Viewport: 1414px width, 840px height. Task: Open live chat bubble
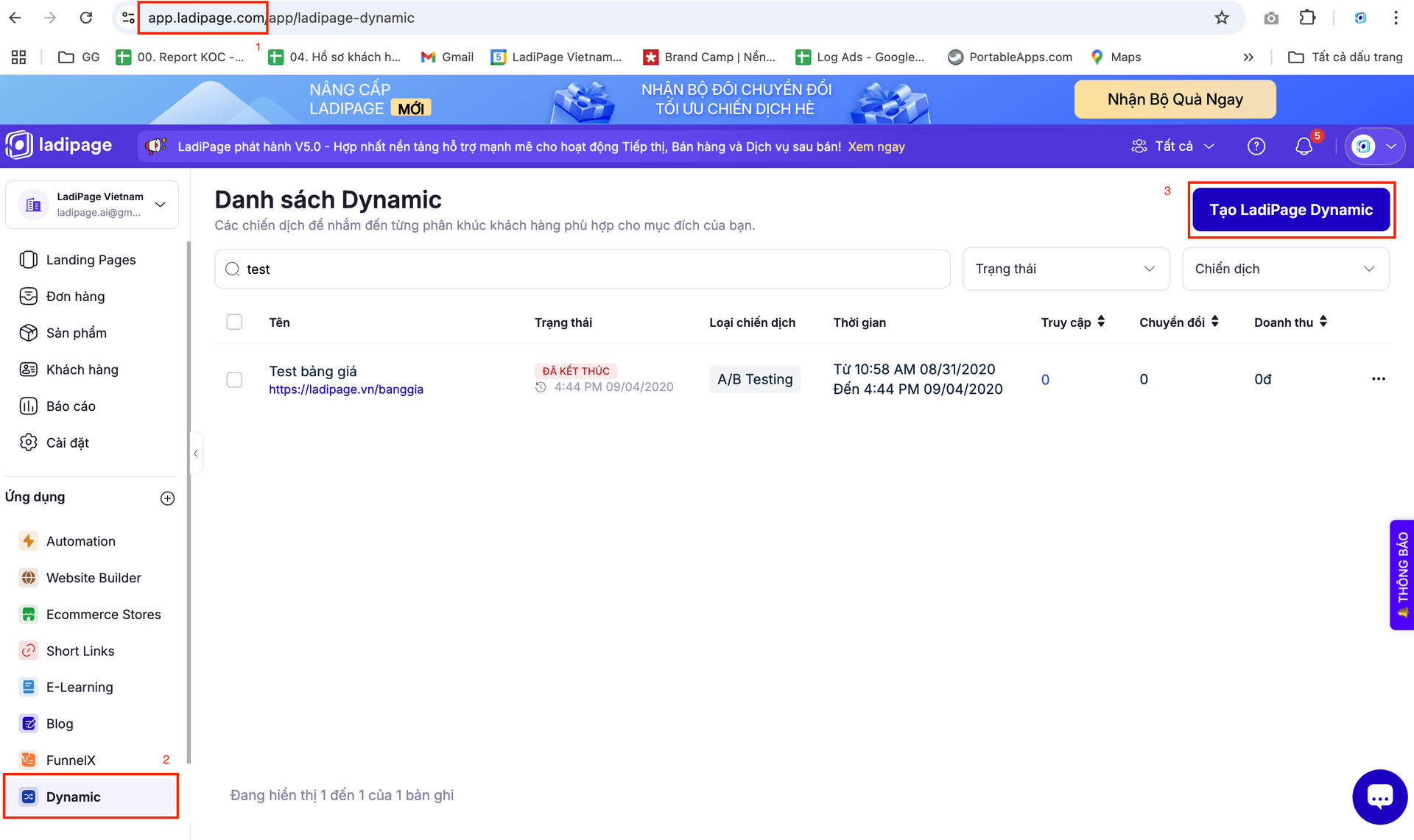click(x=1379, y=797)
